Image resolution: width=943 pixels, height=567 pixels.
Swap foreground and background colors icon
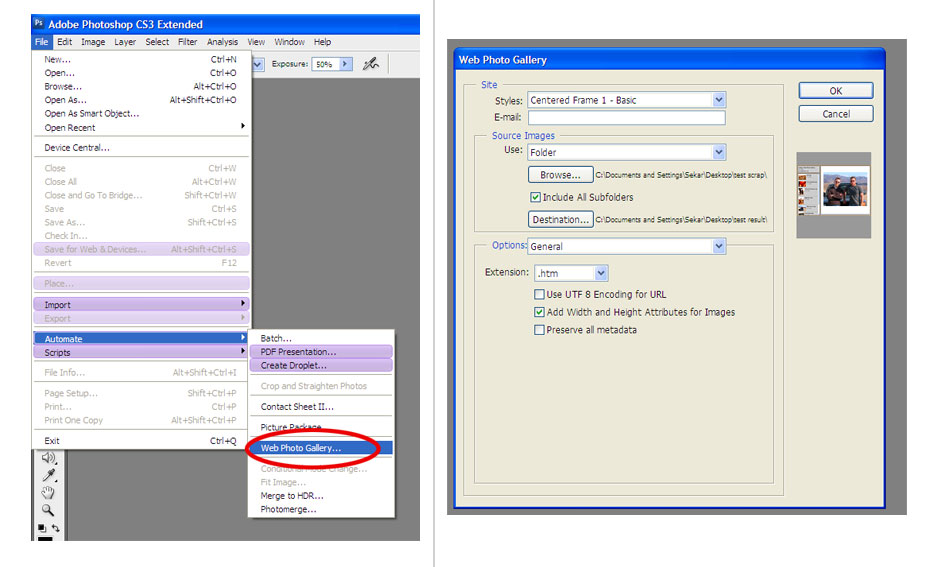tap(55, 528)
